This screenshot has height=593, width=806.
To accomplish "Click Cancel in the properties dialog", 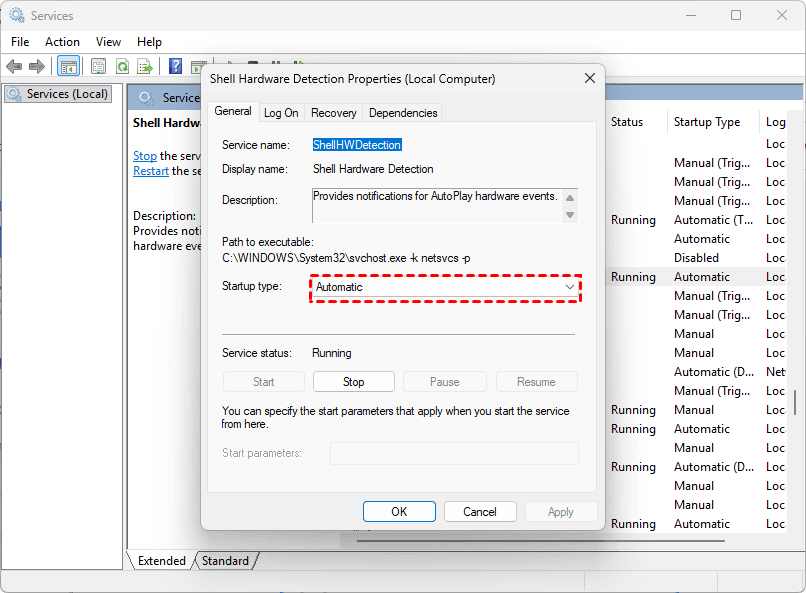I will pyautogui.click(x=480, y=511).
